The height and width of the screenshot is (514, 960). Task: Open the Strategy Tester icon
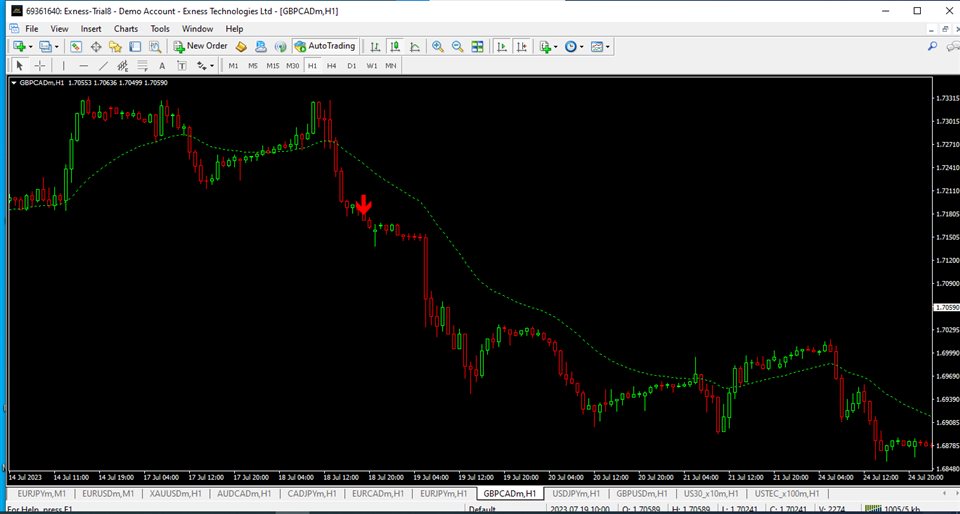(x=154, y=47)
